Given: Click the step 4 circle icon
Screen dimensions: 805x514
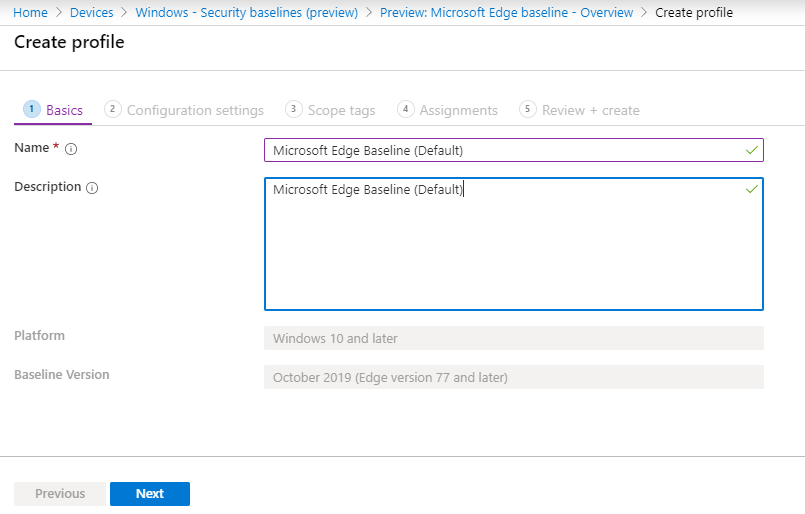Looking at the screenshot, I should tap(406, 109).
